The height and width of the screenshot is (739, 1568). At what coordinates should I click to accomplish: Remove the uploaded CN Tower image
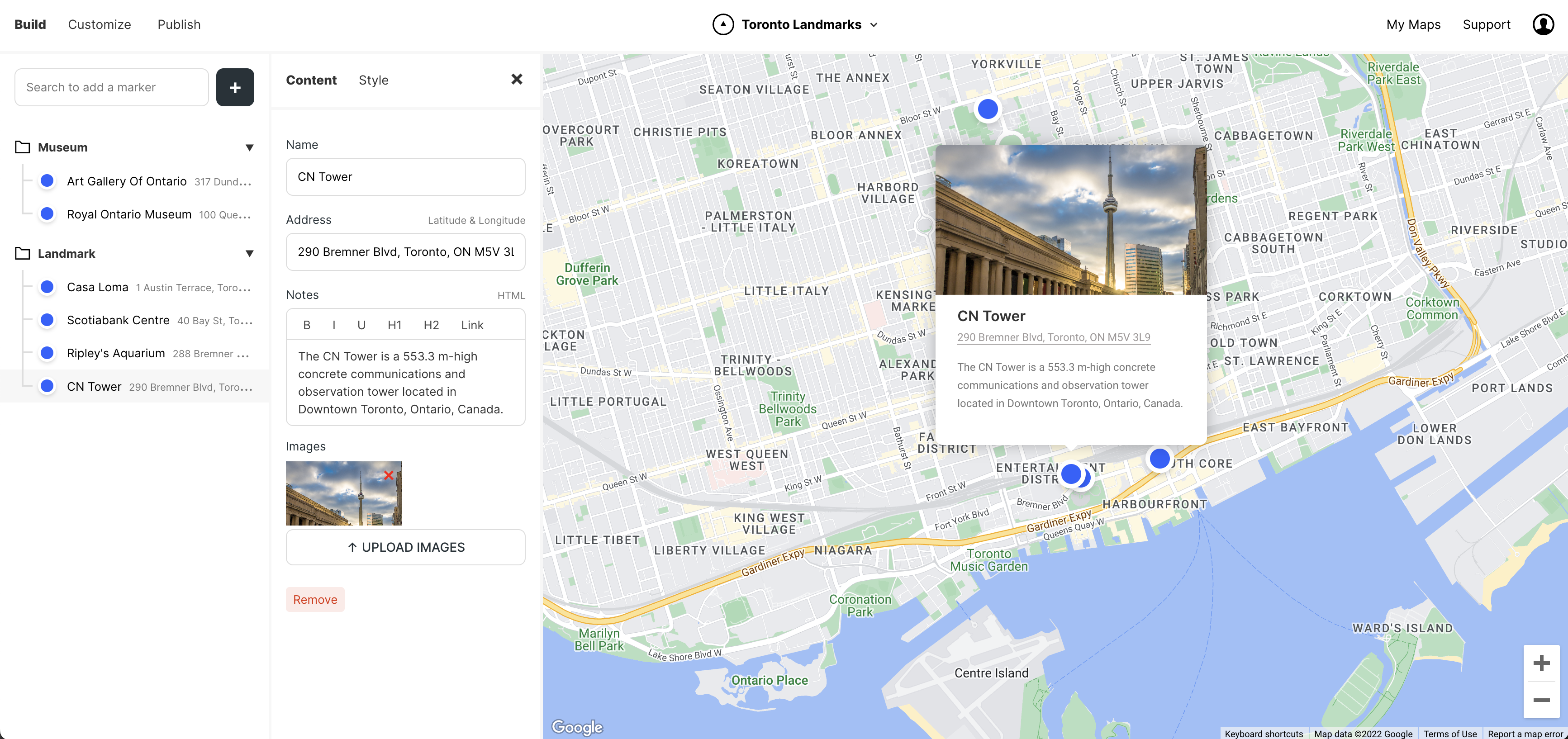click(x=388, y=475)
